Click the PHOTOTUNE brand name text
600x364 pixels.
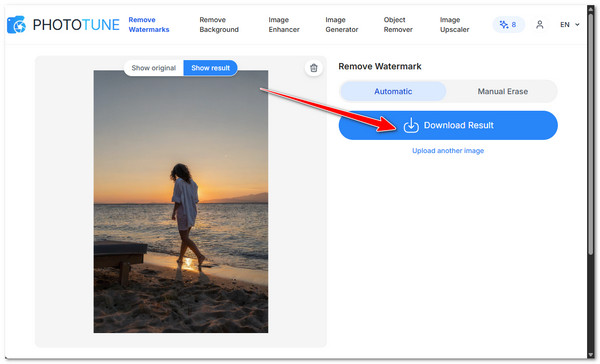coord(76,25)
